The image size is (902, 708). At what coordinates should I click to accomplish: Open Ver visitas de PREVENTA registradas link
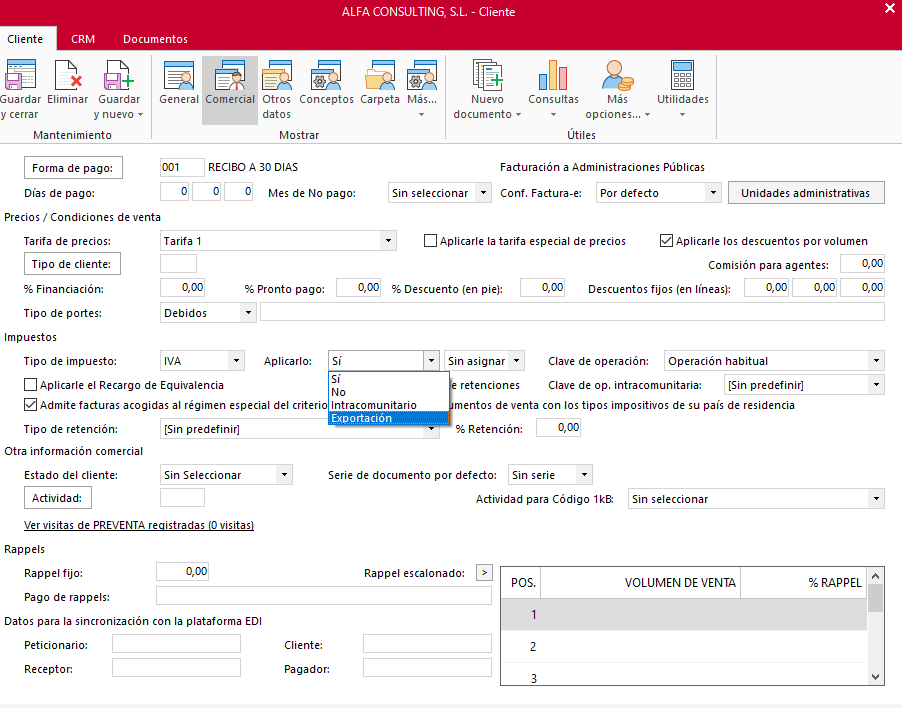[x=139, y=525]
